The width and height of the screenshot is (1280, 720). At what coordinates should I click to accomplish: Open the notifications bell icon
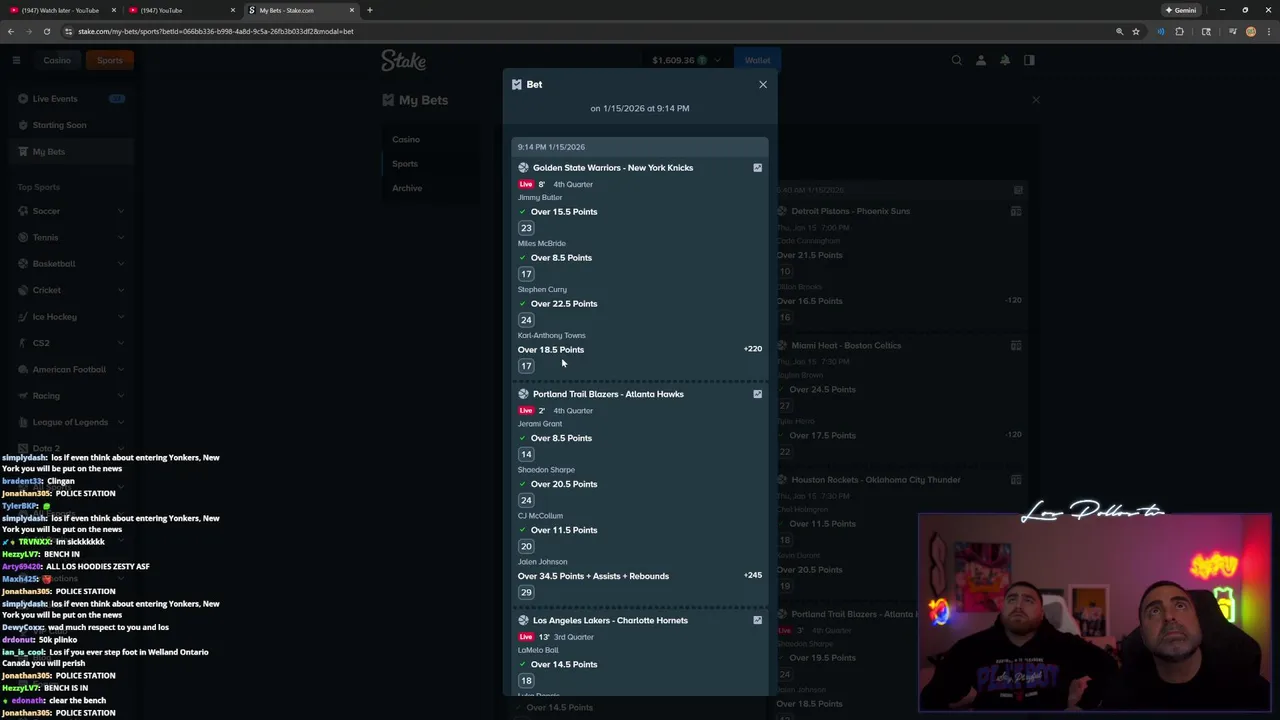[1005, 60]
